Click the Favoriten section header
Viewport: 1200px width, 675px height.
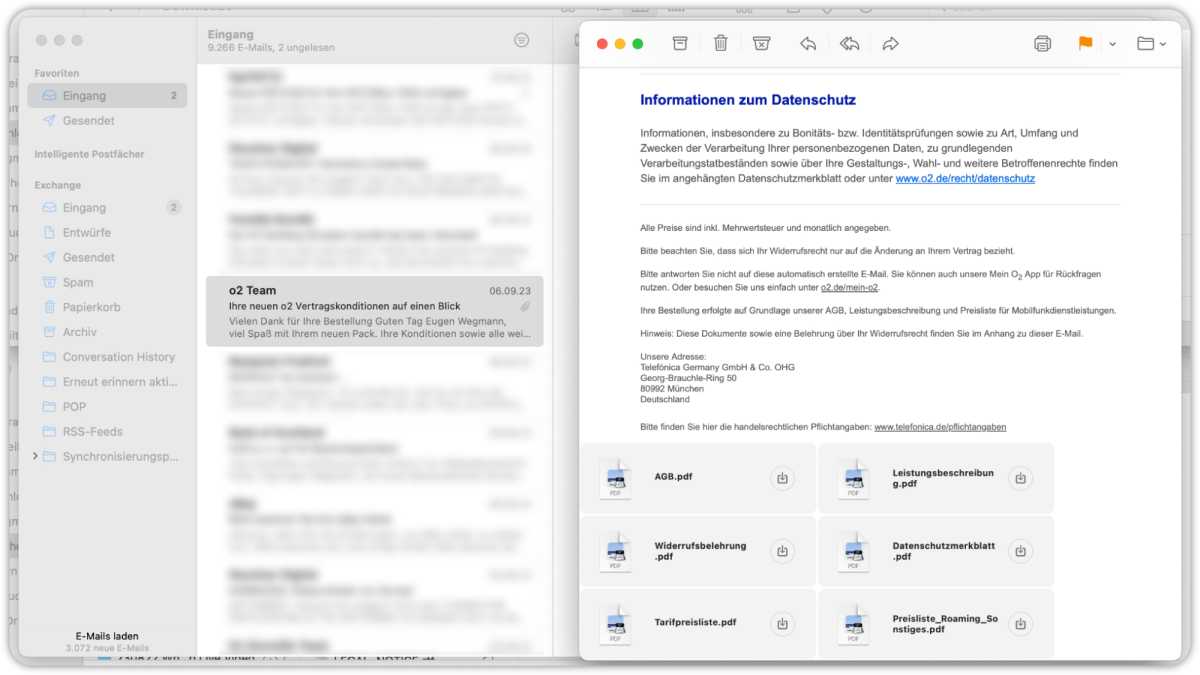click(57, 74)
